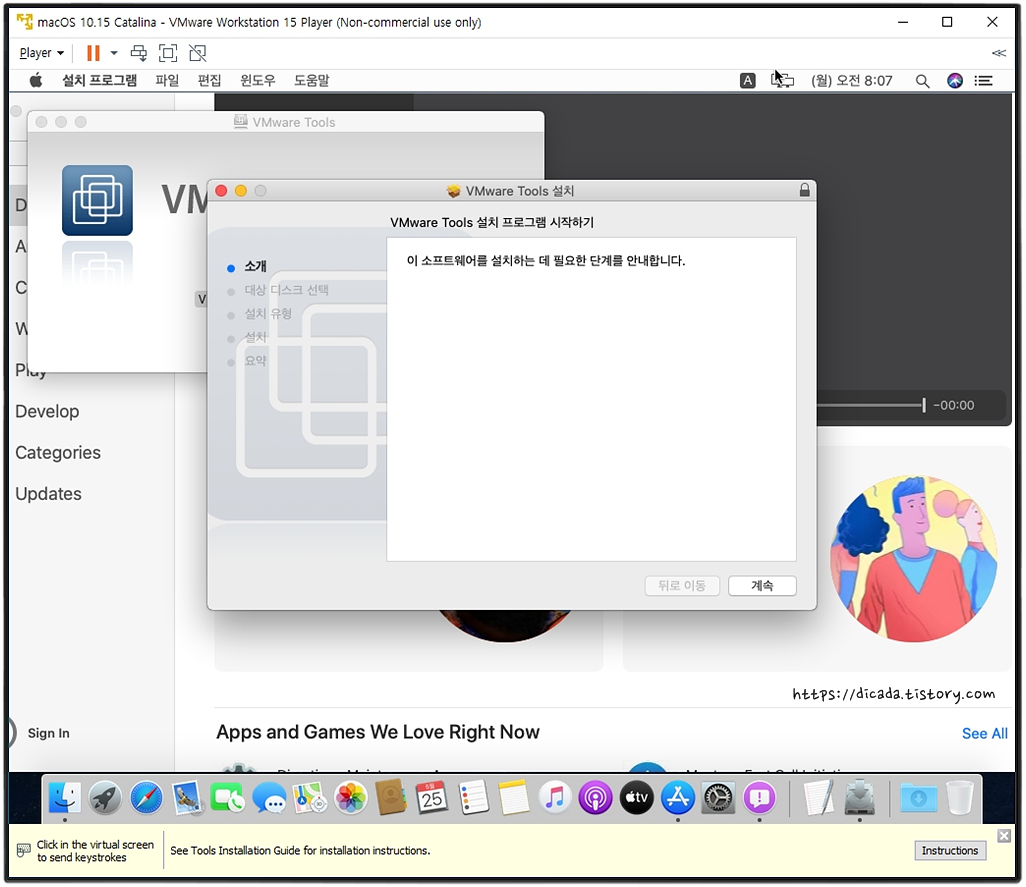The height and width of the screenshot is (887, 1026).
Task: Open the 도움말 menu
Action: (311, 80)
